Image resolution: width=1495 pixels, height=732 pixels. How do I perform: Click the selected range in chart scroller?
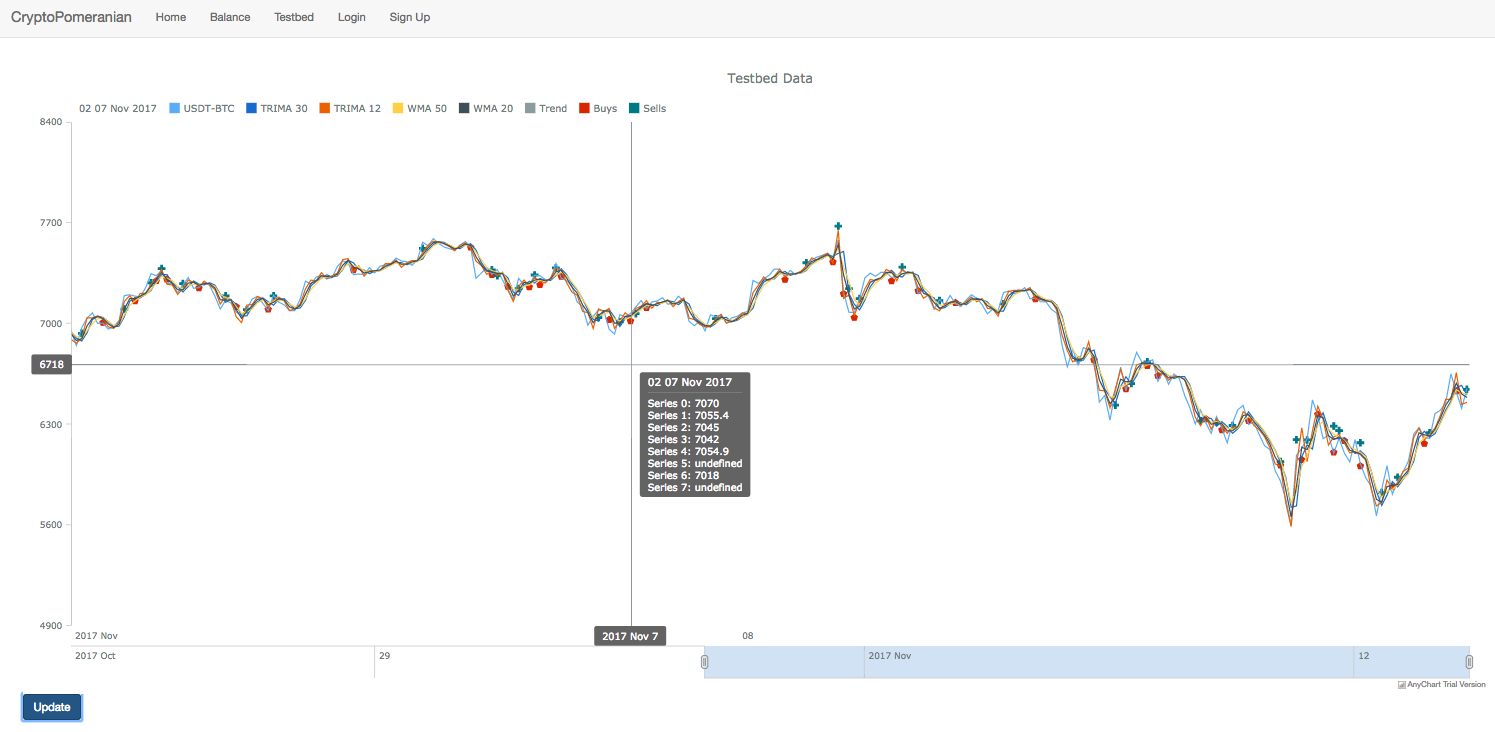tap(1087, 662)
